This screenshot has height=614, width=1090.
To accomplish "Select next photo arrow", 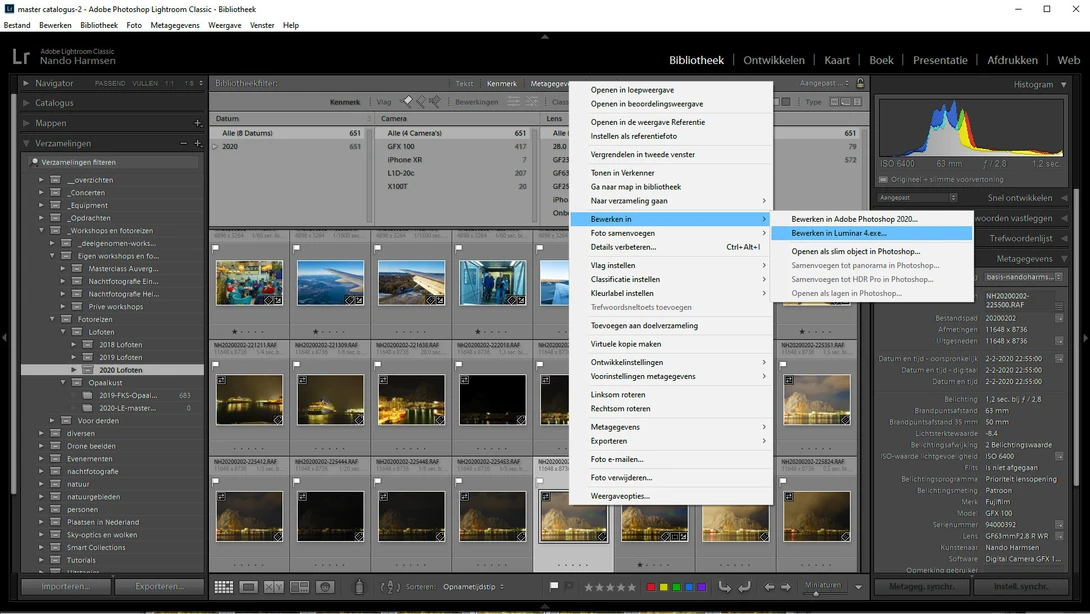I will pyautogui.click(x=786, y=587).
